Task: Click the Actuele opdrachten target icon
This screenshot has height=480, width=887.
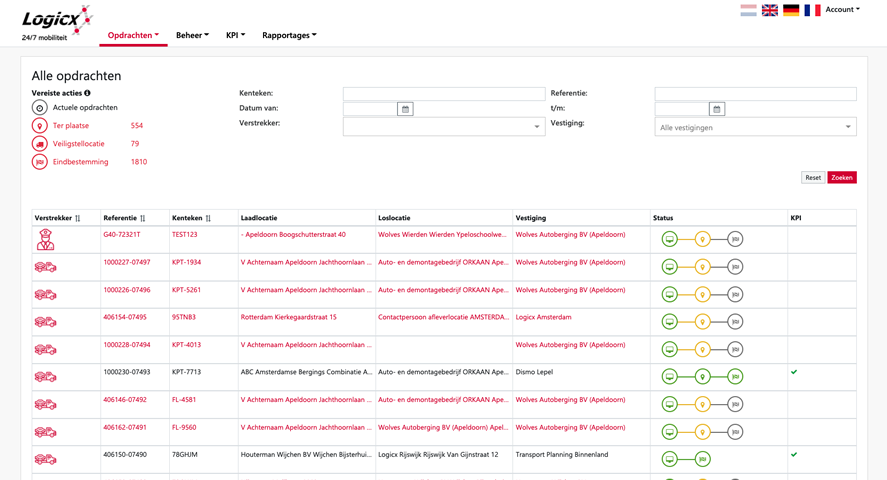Action: [x=40, y=108]
